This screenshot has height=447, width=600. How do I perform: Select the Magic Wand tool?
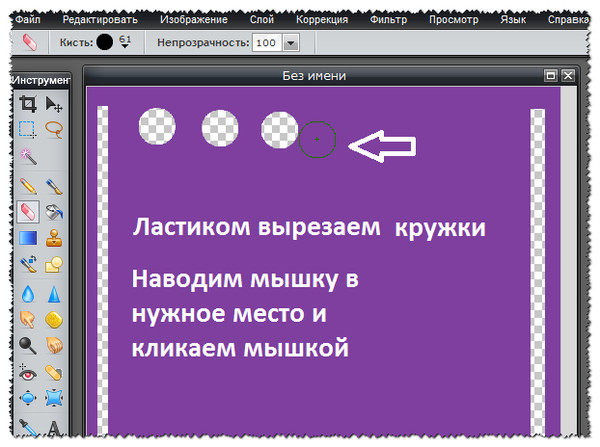pyautogui.click(x=28, y=156)
